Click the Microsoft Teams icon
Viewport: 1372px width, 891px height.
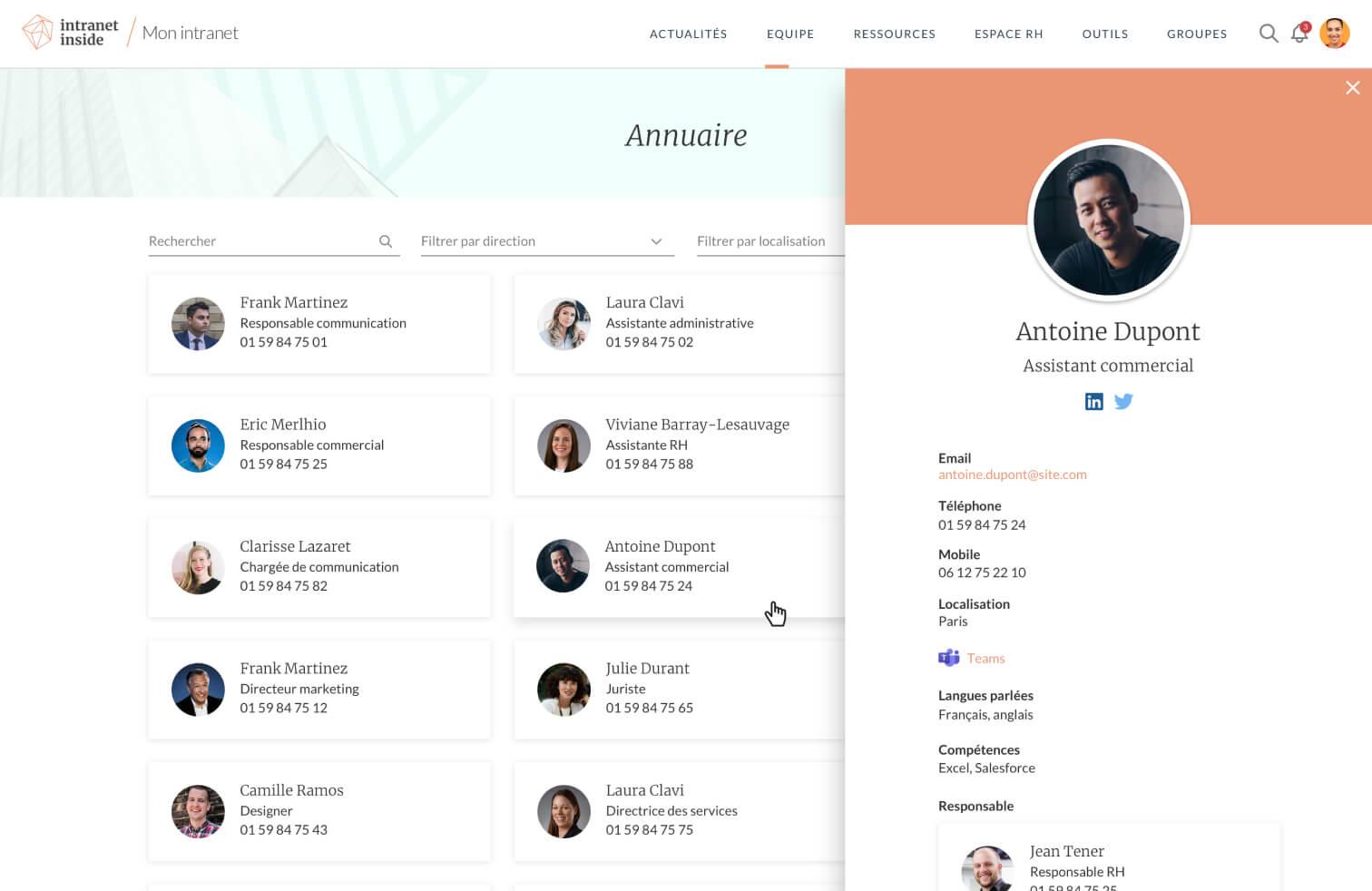(948, 658)
